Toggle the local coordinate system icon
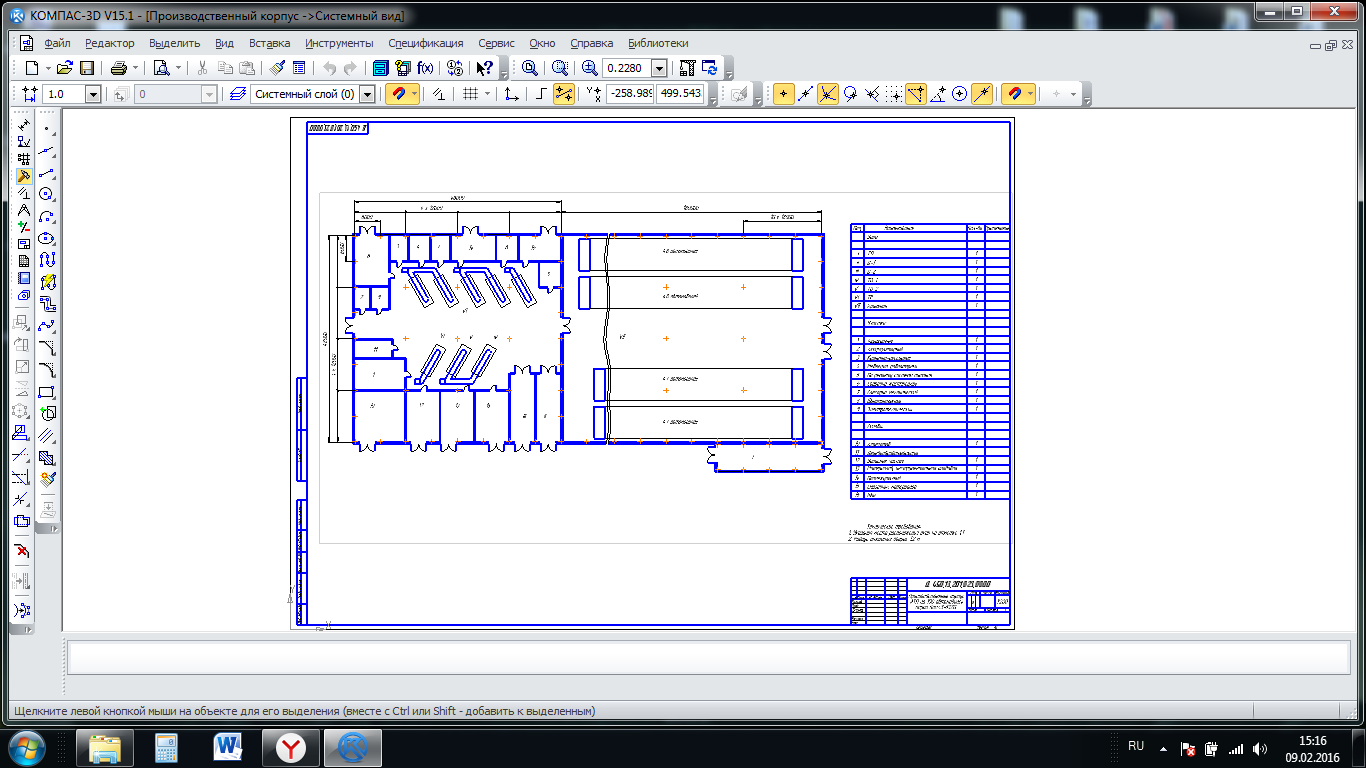 511,94
